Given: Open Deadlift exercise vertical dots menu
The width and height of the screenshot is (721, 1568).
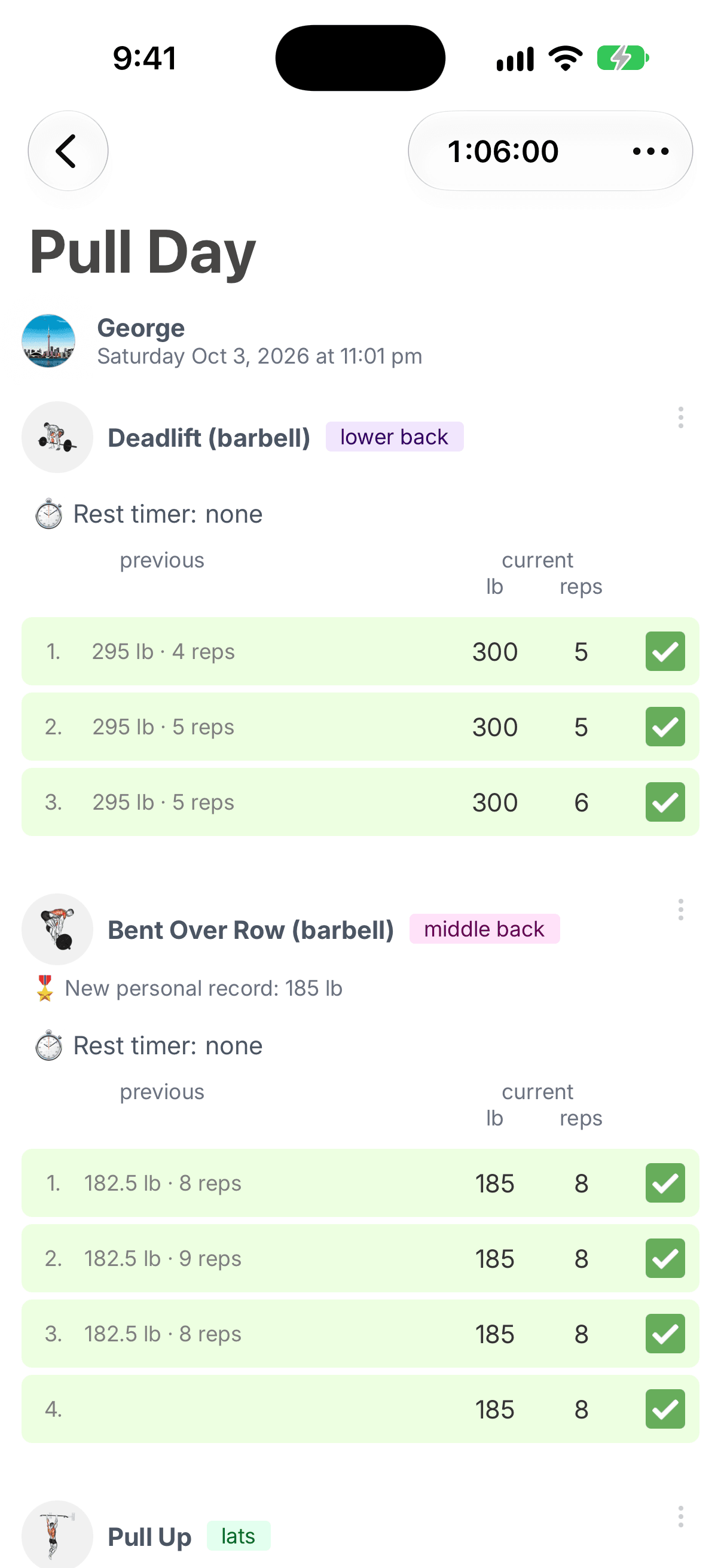Looking at the screenshot, I should [680, 417].
